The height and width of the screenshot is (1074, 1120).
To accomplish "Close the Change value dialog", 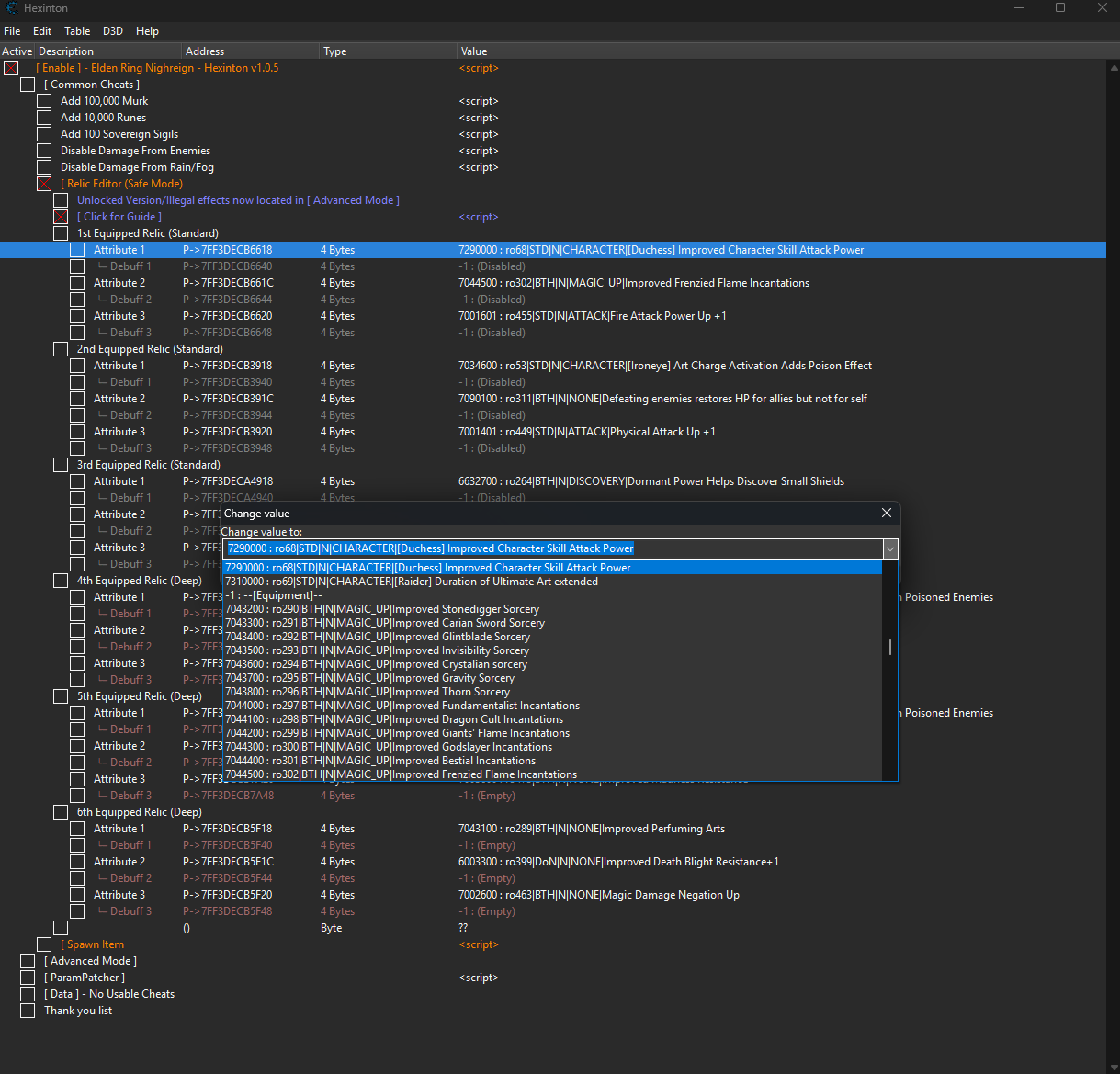I will tap(886, 513).
